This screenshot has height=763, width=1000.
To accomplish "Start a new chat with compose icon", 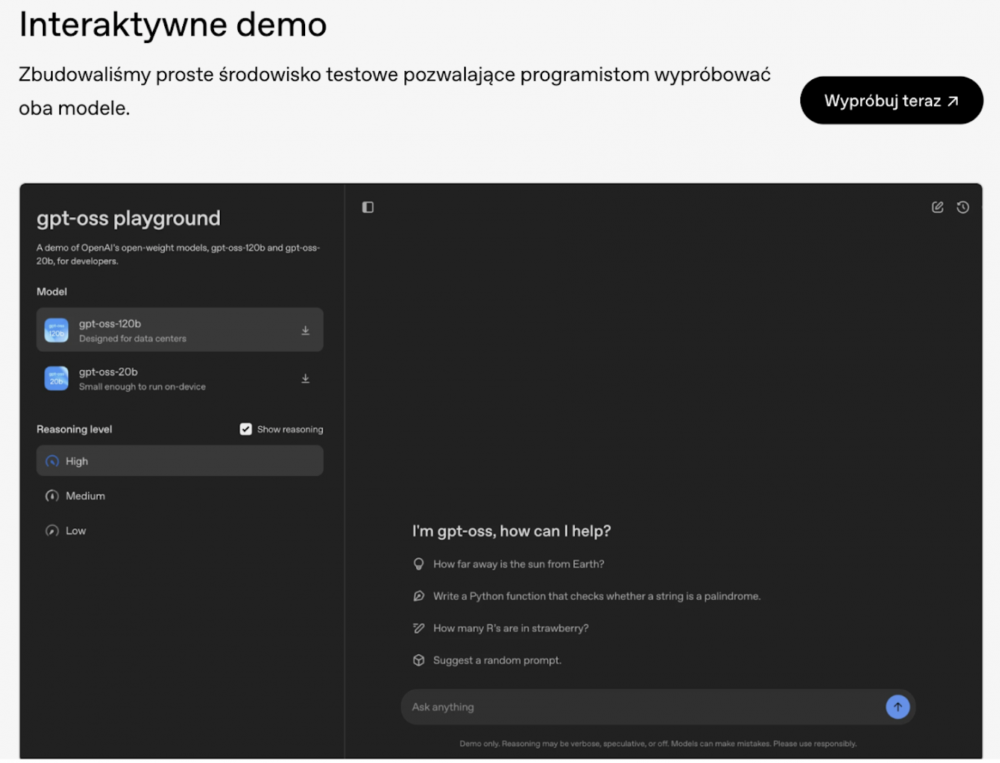I will tap(937, 207).
